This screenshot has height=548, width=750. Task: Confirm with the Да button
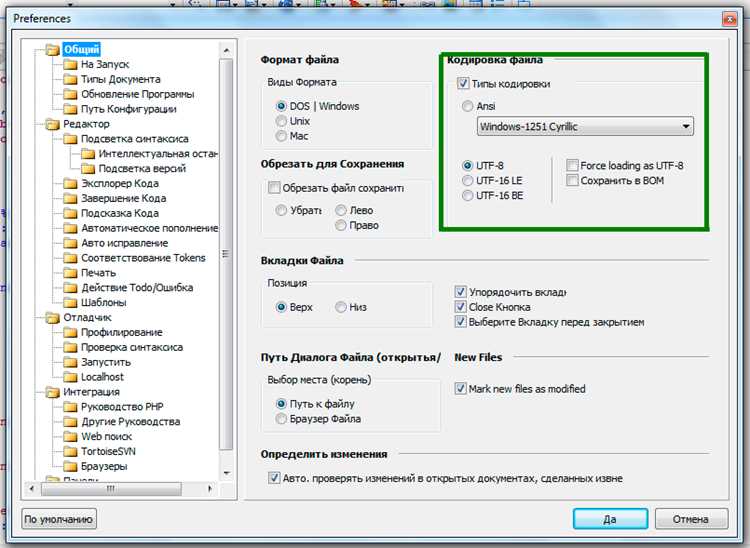610,519
